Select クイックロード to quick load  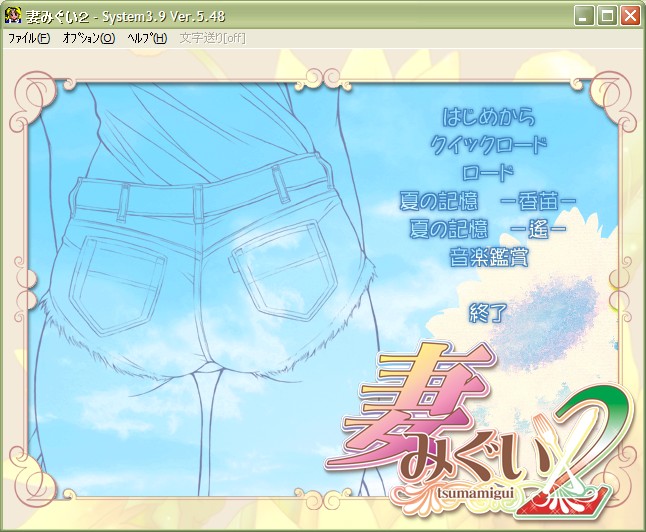(x=489, y=145)
